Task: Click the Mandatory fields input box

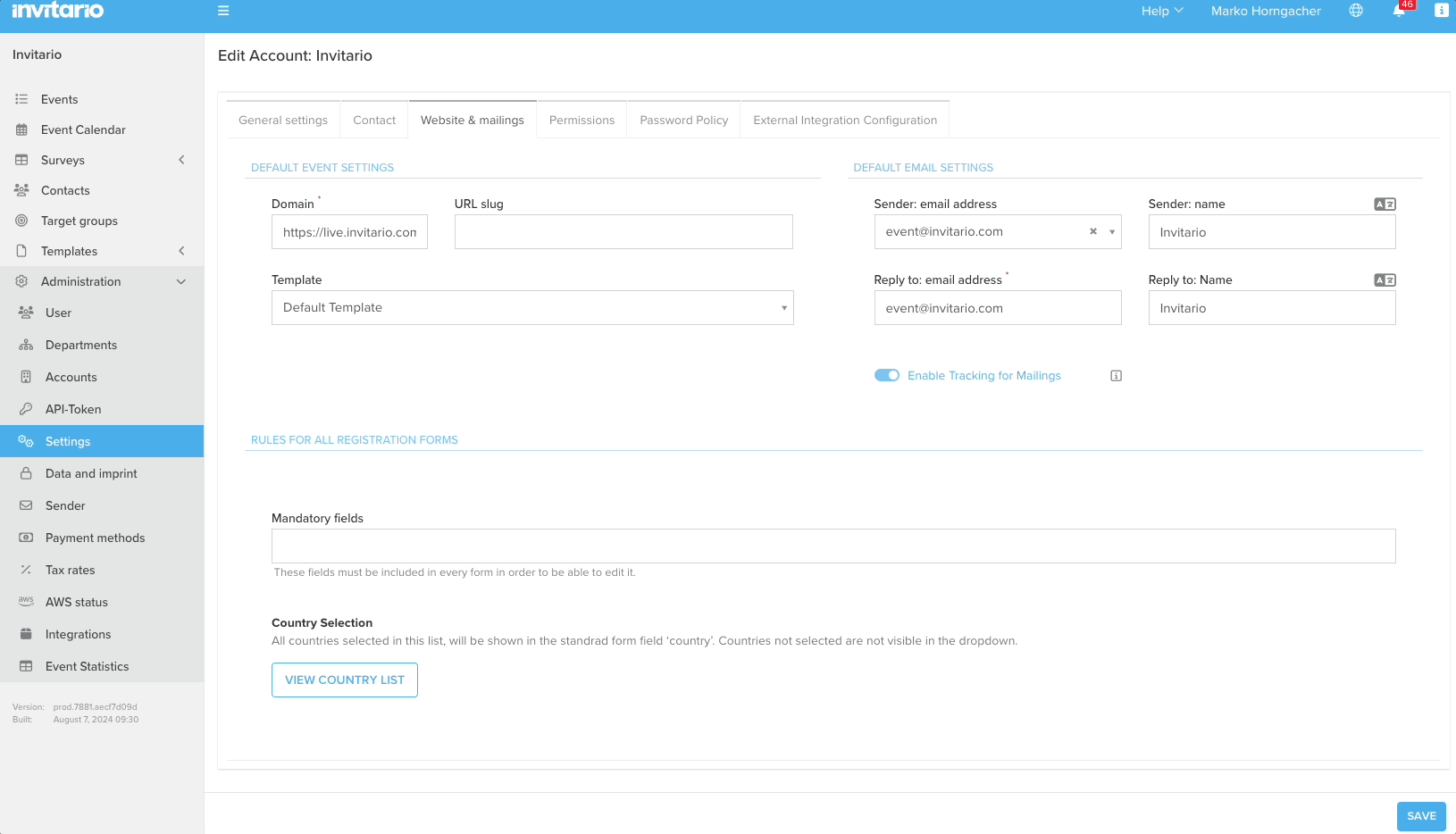Action: tap(833, 546)
